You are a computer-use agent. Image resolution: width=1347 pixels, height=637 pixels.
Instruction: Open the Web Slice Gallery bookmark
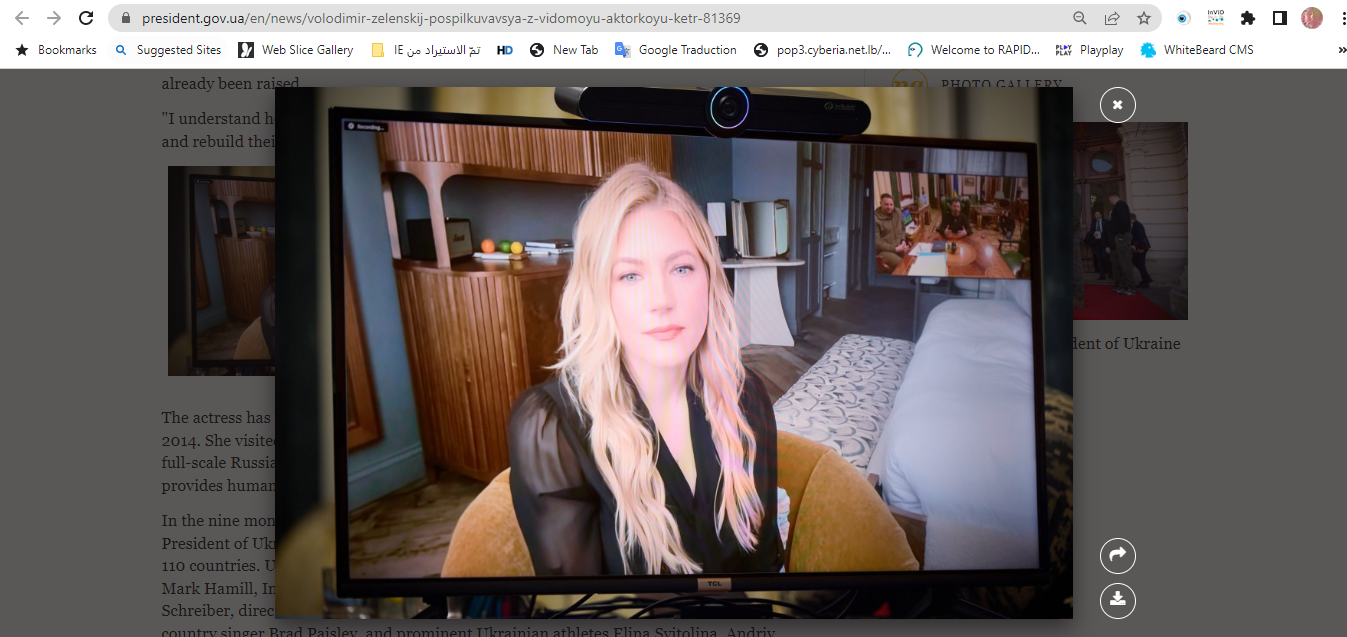296,50
